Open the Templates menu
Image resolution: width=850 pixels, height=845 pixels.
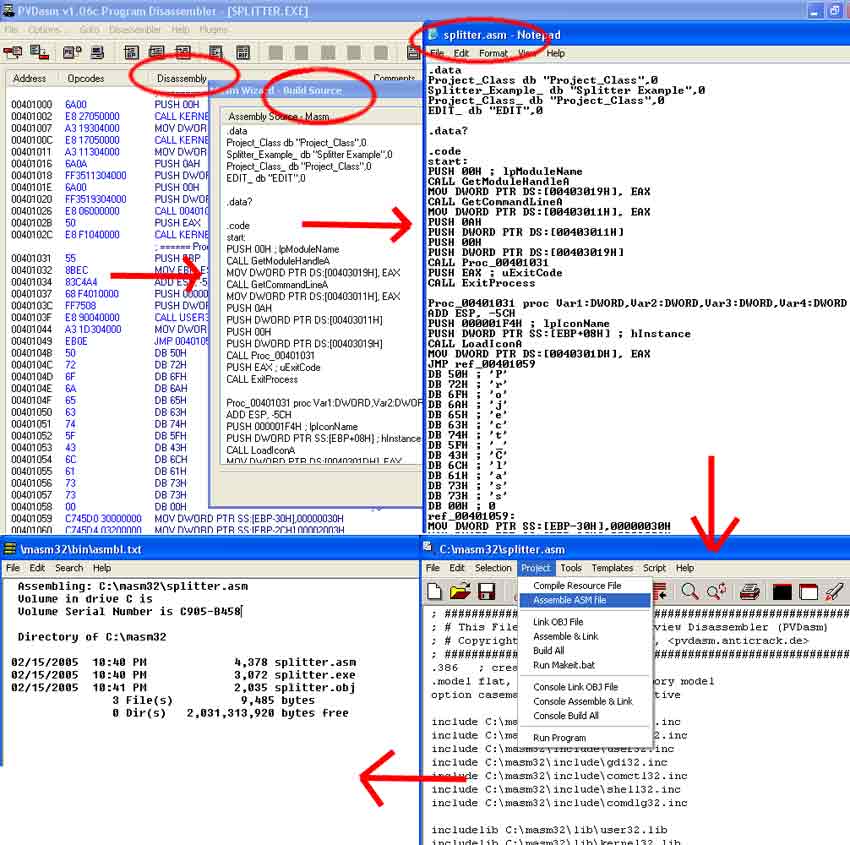click(612, 568)
